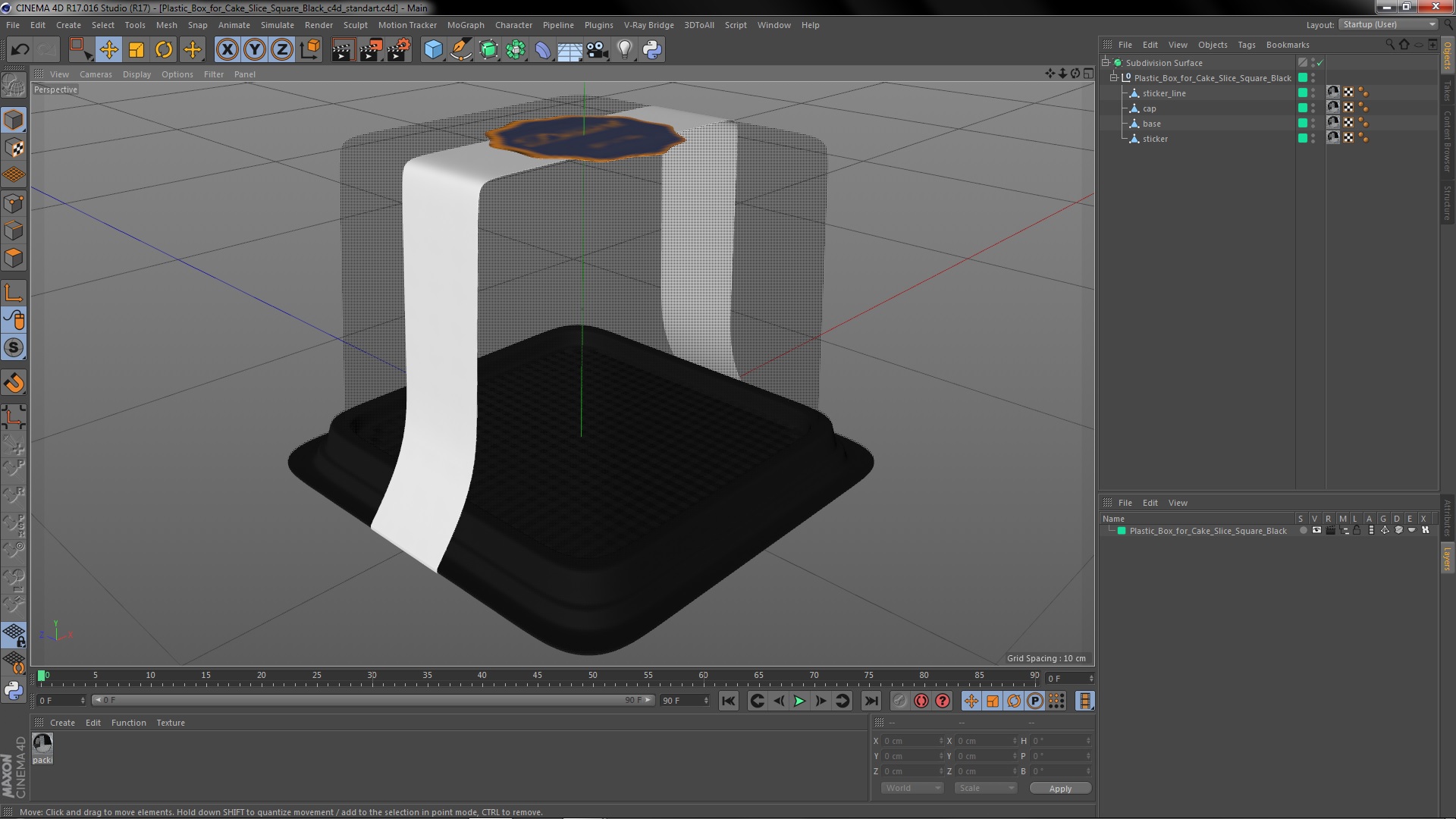This screenshot has height=819, width=1456.
Task: Toggle Subdivision Surface enable checkmark
Action: click(1319, 63)
